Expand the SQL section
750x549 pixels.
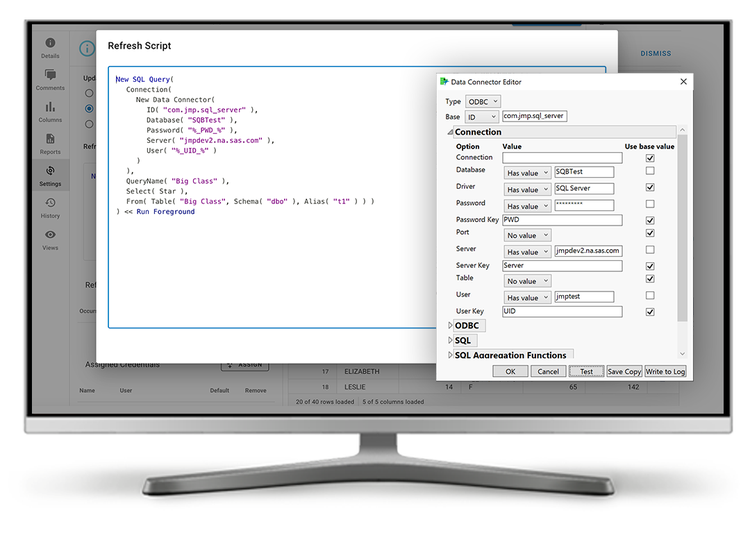click(450, 340)
